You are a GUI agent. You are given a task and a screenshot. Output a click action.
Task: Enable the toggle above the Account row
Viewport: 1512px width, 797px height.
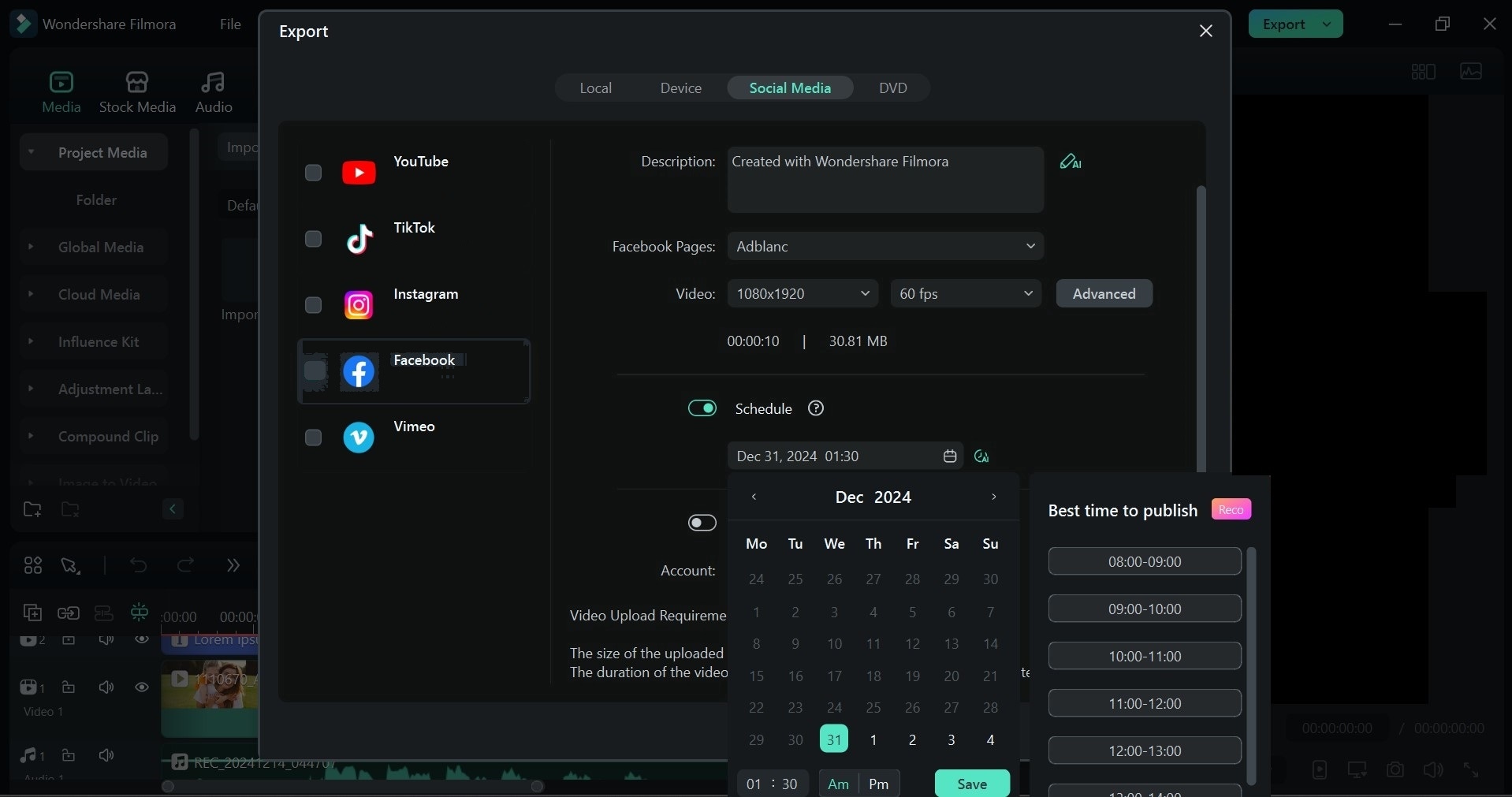click(702, 523)
